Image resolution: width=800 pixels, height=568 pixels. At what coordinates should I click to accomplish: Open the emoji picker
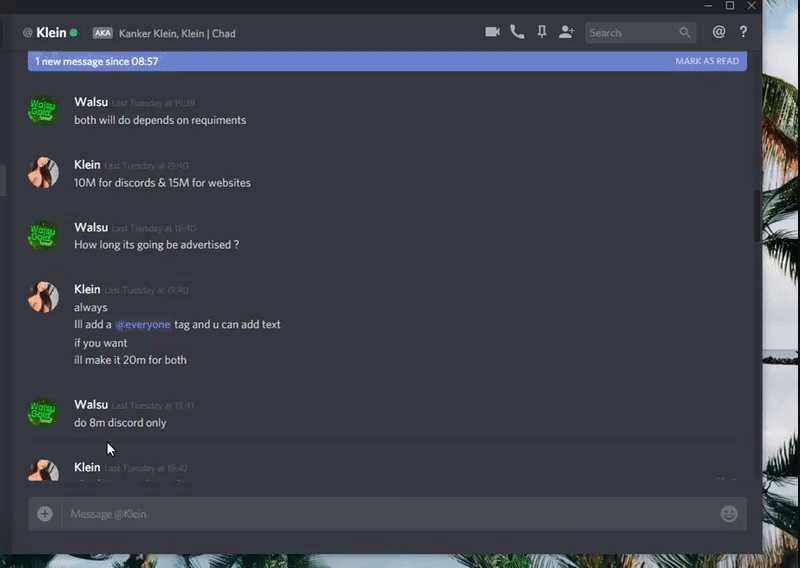tap(729, 513)
